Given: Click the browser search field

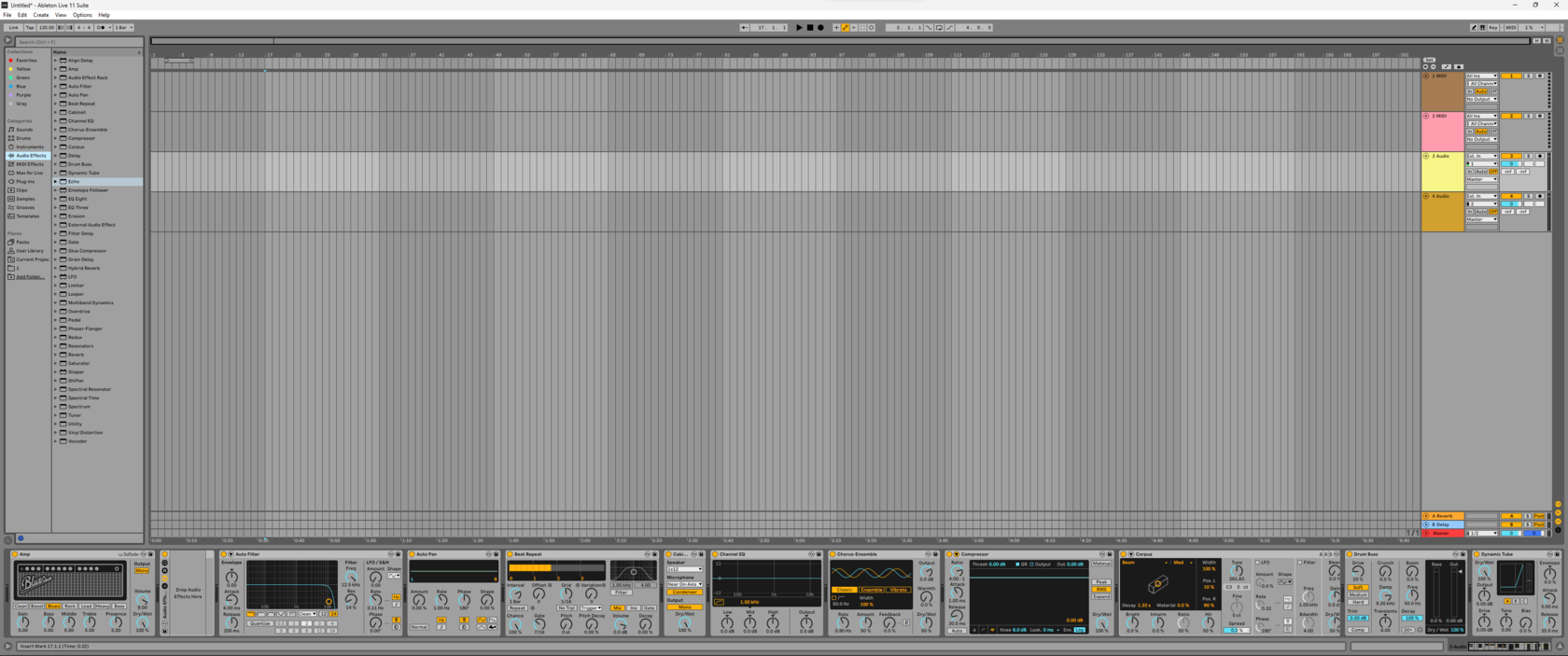Looking at the screenshot, I should (x=79, y=41).
